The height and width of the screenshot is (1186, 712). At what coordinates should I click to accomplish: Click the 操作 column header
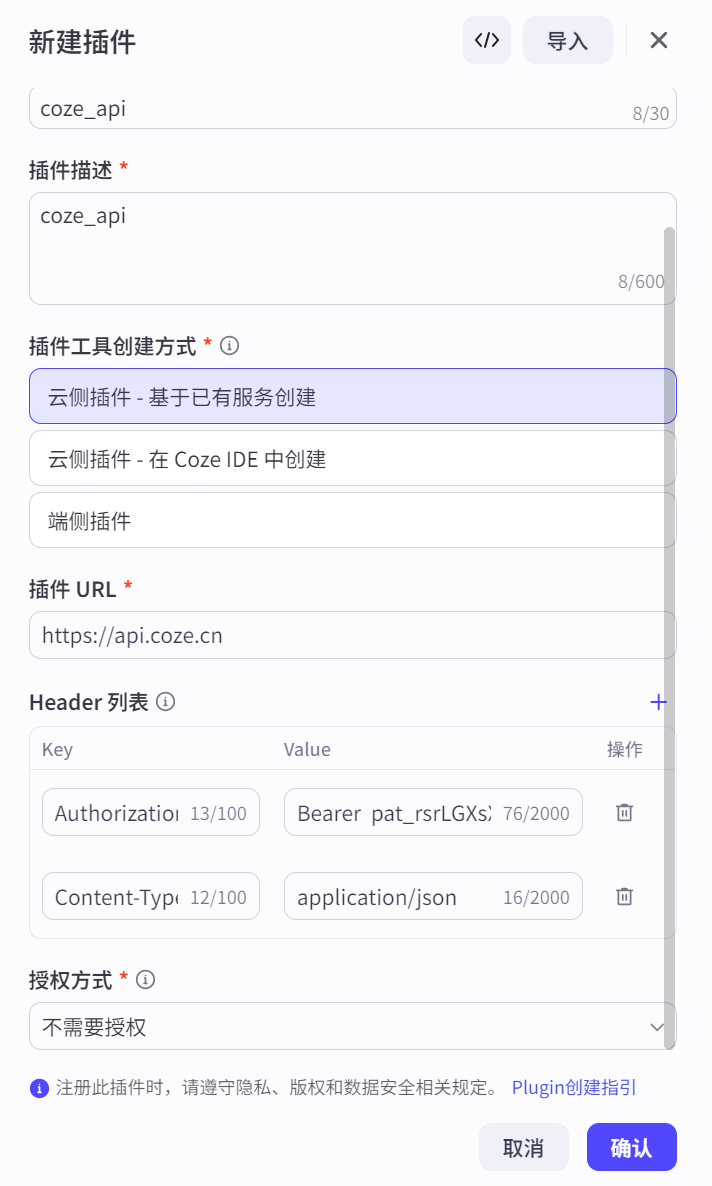tap(624, 750)
